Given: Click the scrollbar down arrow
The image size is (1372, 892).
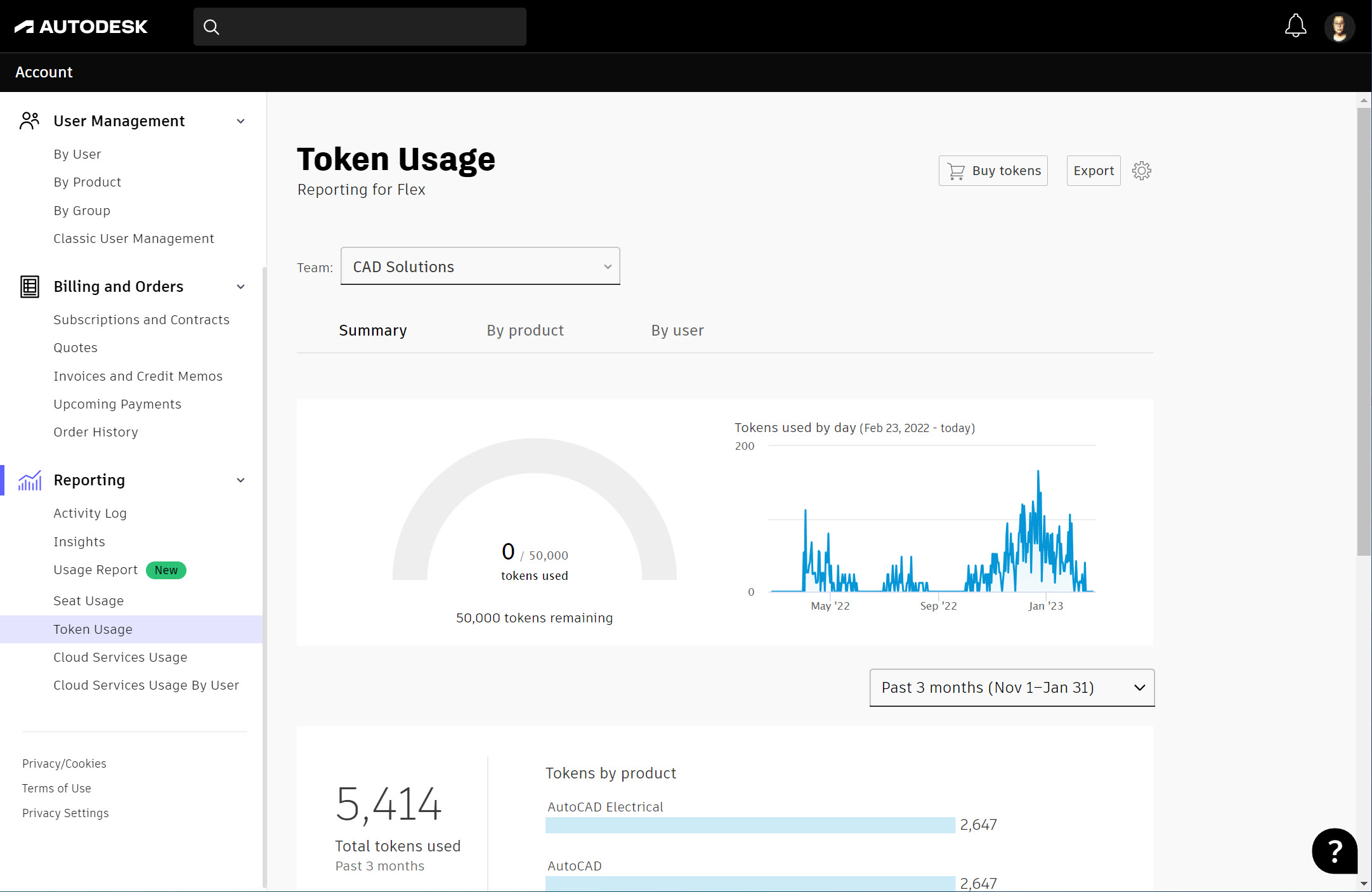Looking at the screenshot, I should (1364, 884).
